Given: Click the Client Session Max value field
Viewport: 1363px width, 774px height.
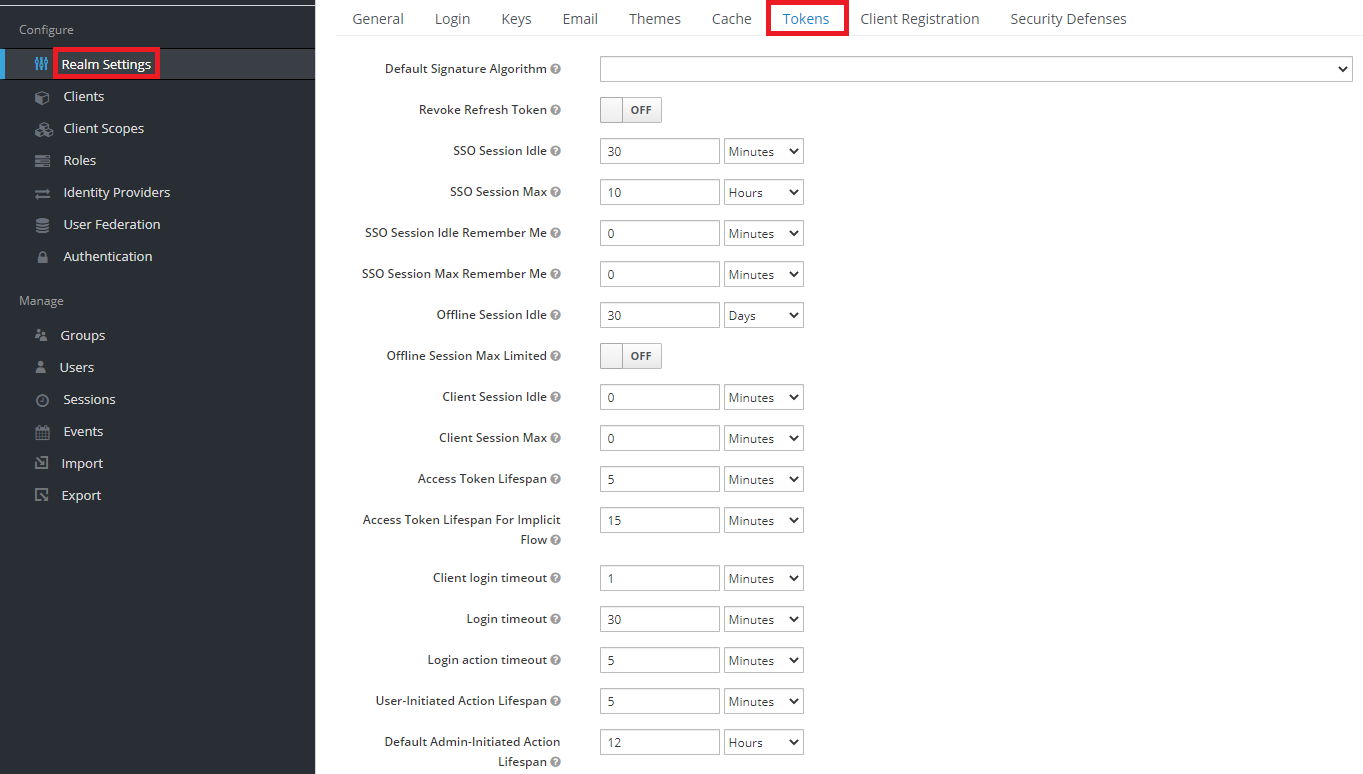Looking at the screenshot, I should (660, 438).
